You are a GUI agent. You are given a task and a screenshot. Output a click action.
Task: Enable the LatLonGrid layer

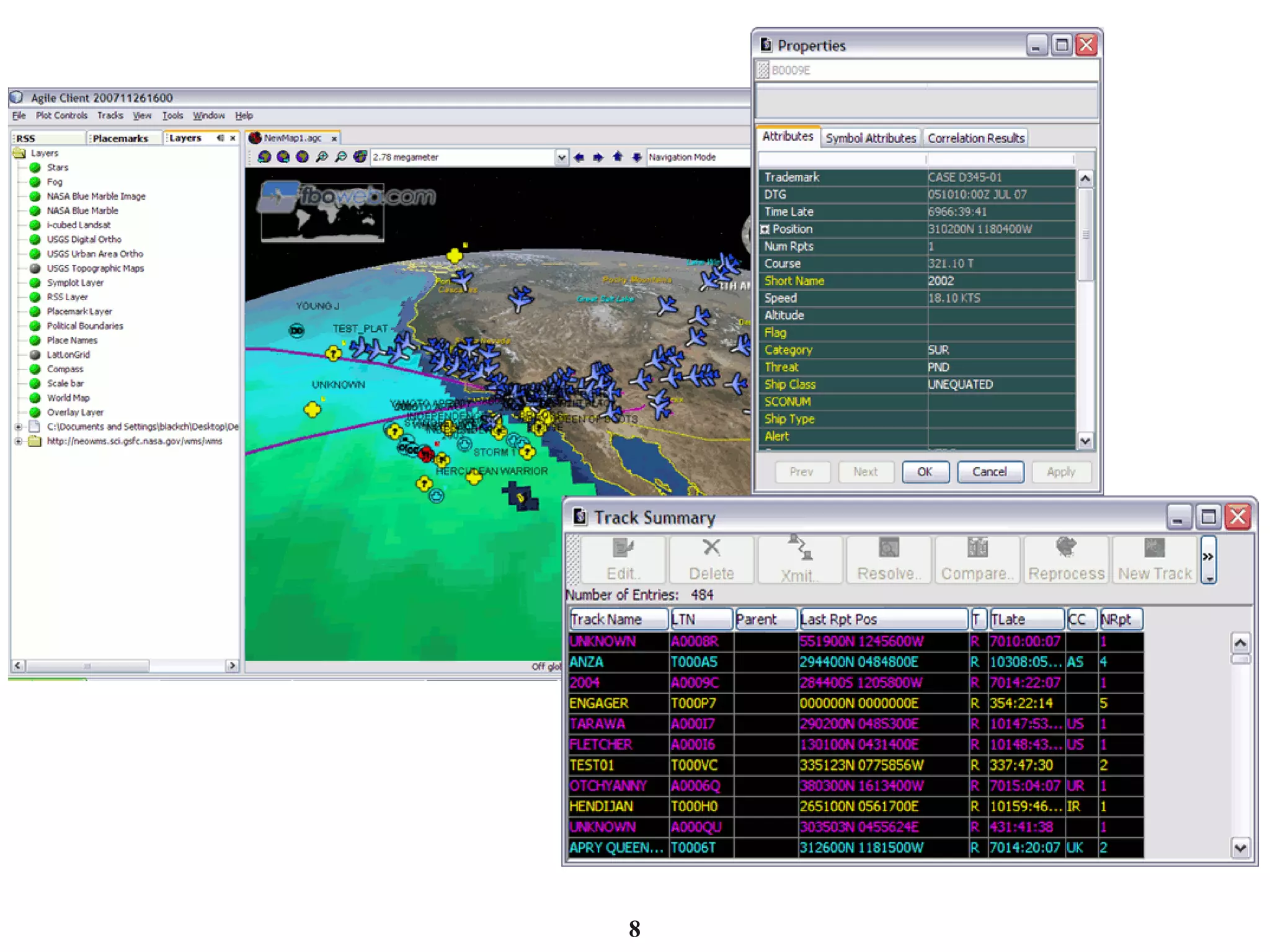click(35, 355)
